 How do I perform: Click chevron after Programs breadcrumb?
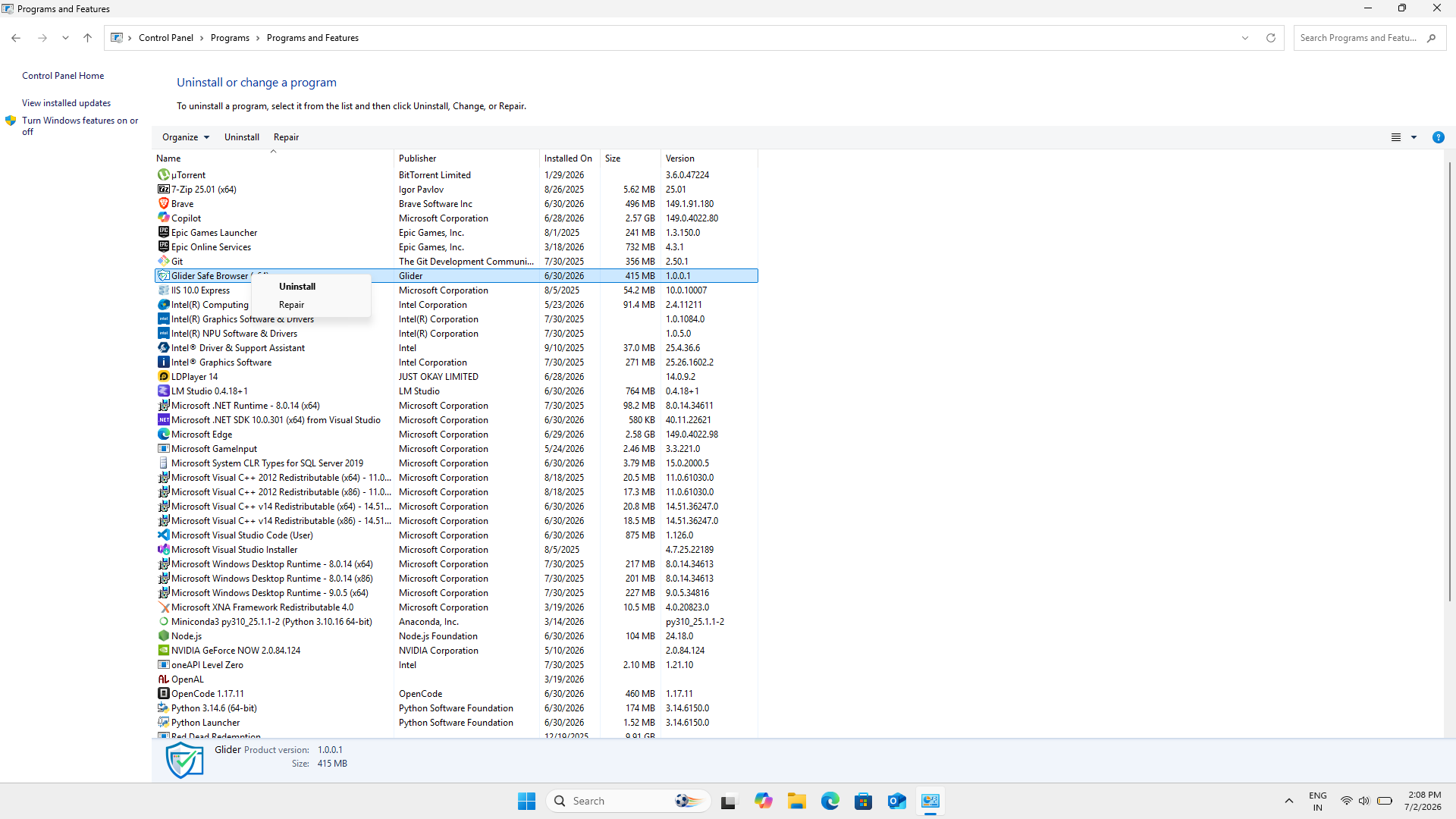click(x=258, y=38)
